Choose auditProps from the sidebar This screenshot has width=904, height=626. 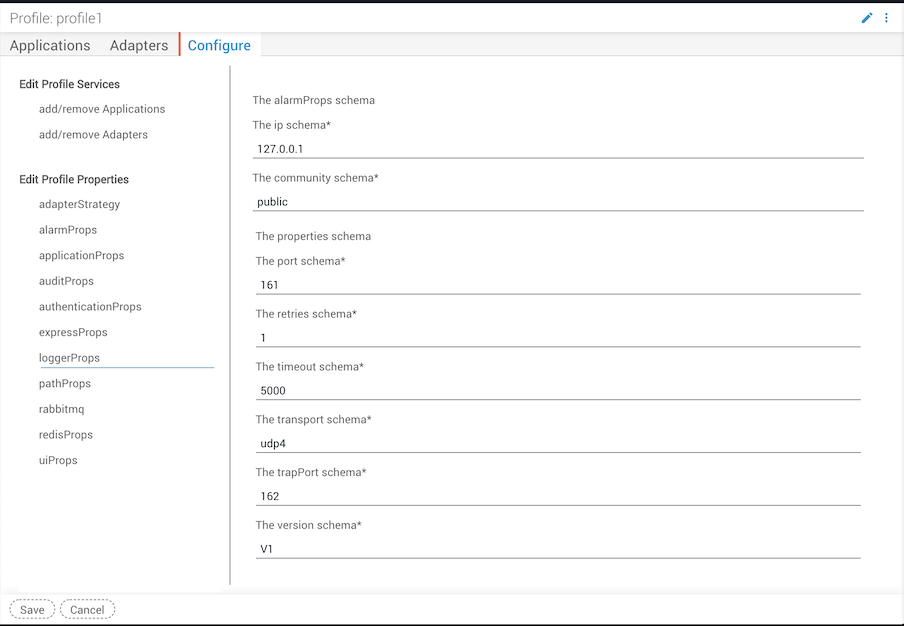tap(66, 281)
